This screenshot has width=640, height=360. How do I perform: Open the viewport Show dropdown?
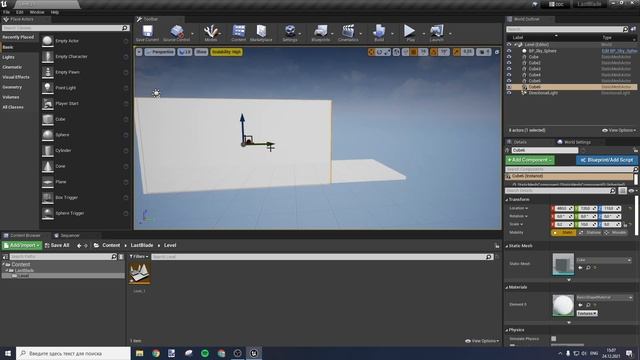tap(201, 52)
